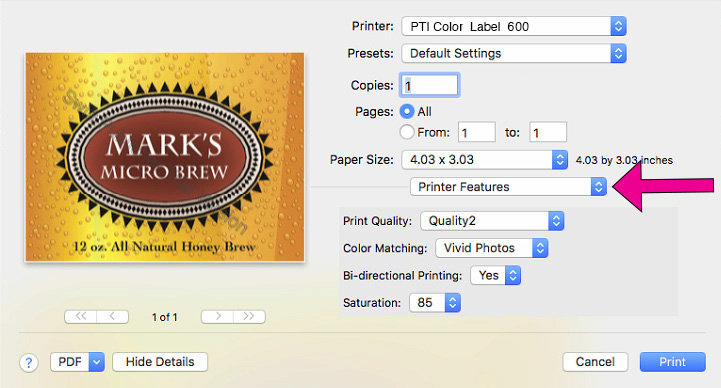
Task: Go to first page of the preview
Action: coord(80,316)
